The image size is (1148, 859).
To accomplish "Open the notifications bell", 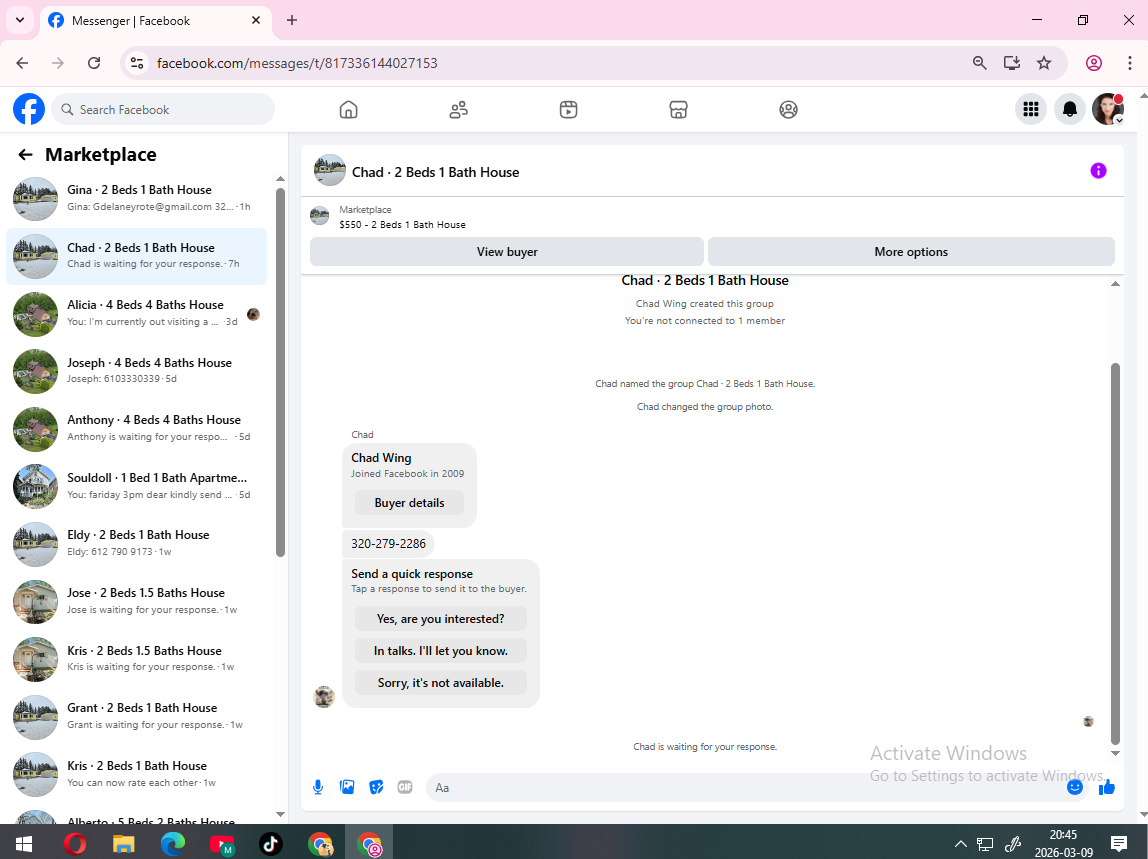I will coord(1070,109).
